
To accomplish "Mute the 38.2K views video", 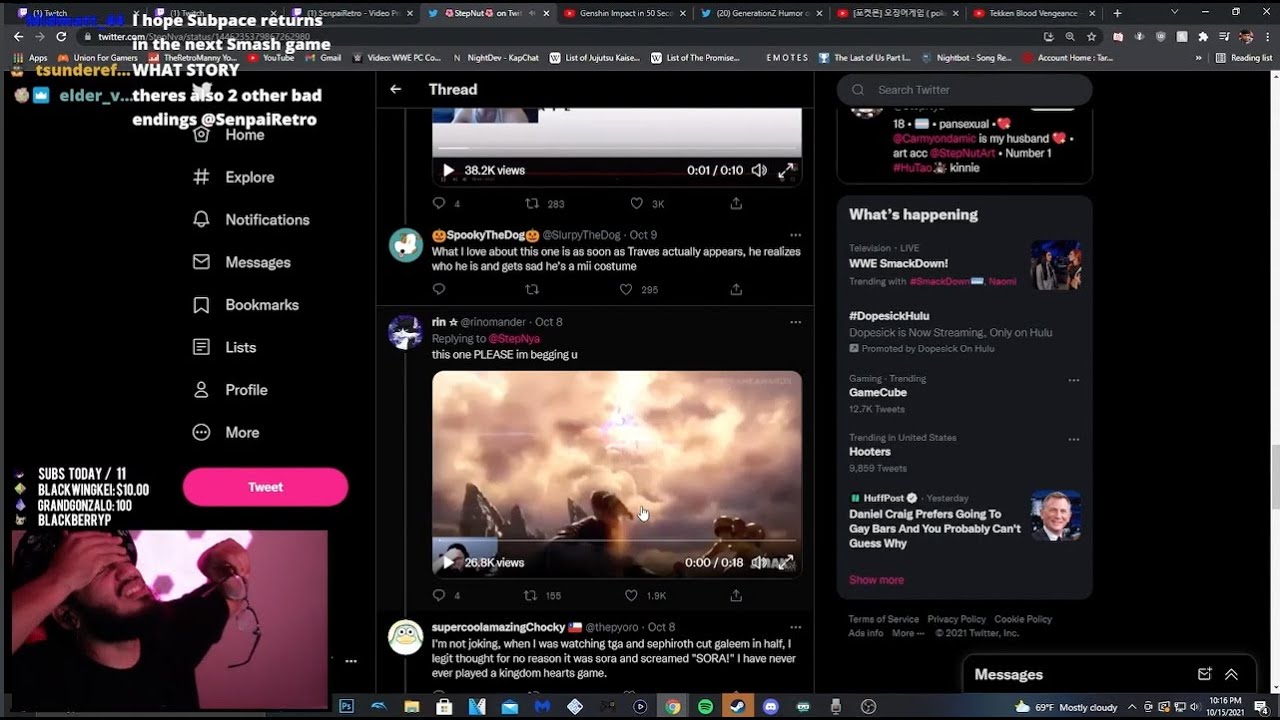I will click(x=759, y=170).
